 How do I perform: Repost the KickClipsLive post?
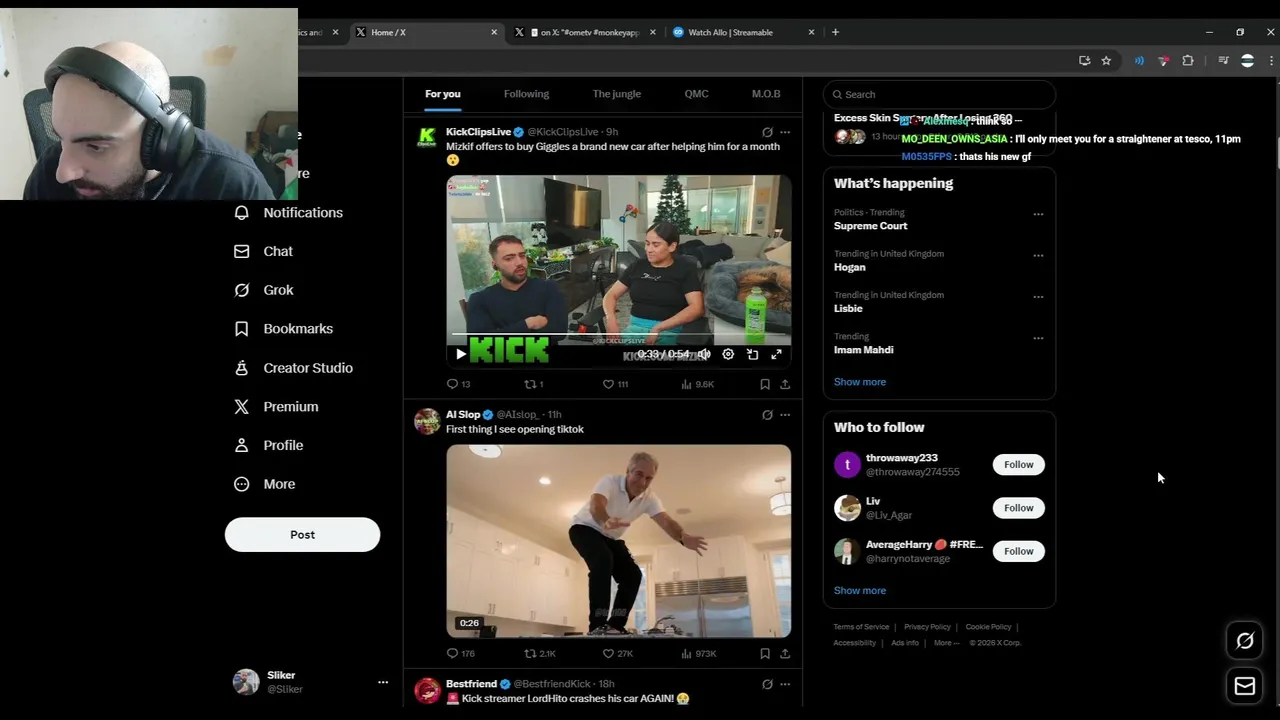pos(534,384)
